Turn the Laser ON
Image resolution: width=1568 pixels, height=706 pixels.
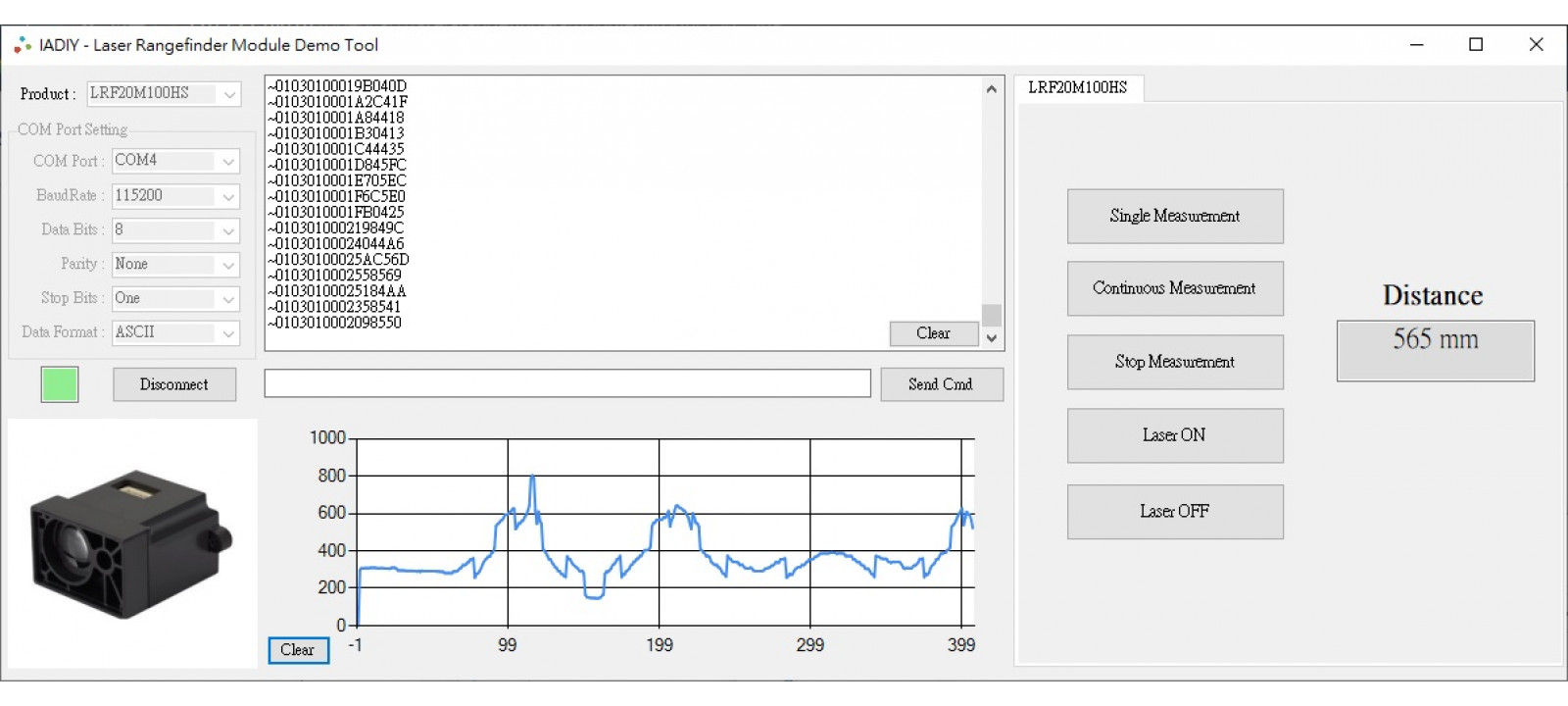tap(1174, 435)
